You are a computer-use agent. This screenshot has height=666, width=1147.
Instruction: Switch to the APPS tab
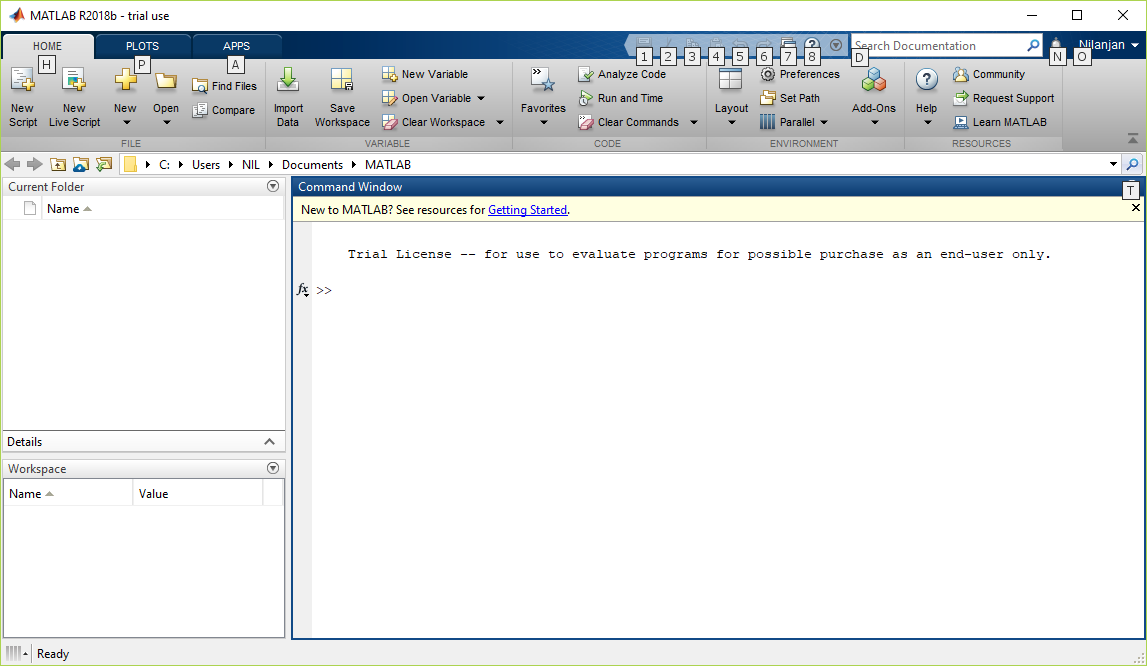(x=237, y=45)
